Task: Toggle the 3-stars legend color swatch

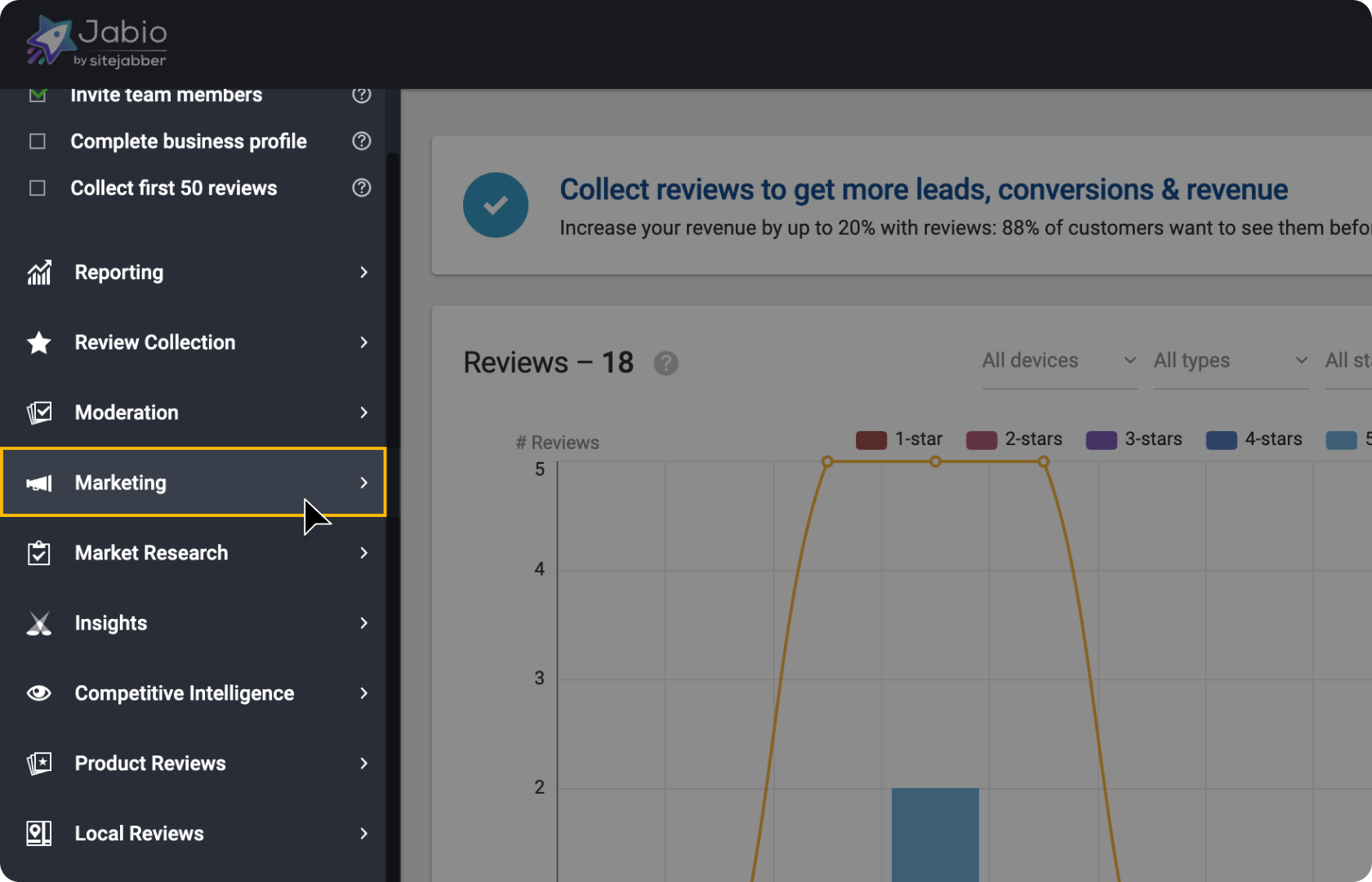Action: coord(1101,440)
